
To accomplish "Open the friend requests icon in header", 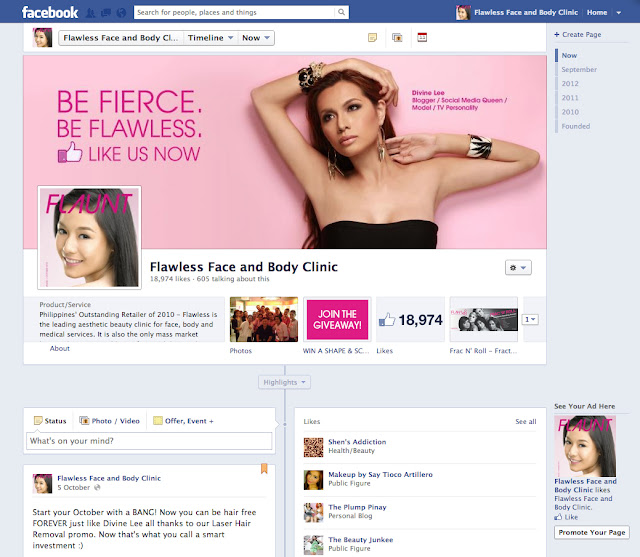I will point(90,13).
